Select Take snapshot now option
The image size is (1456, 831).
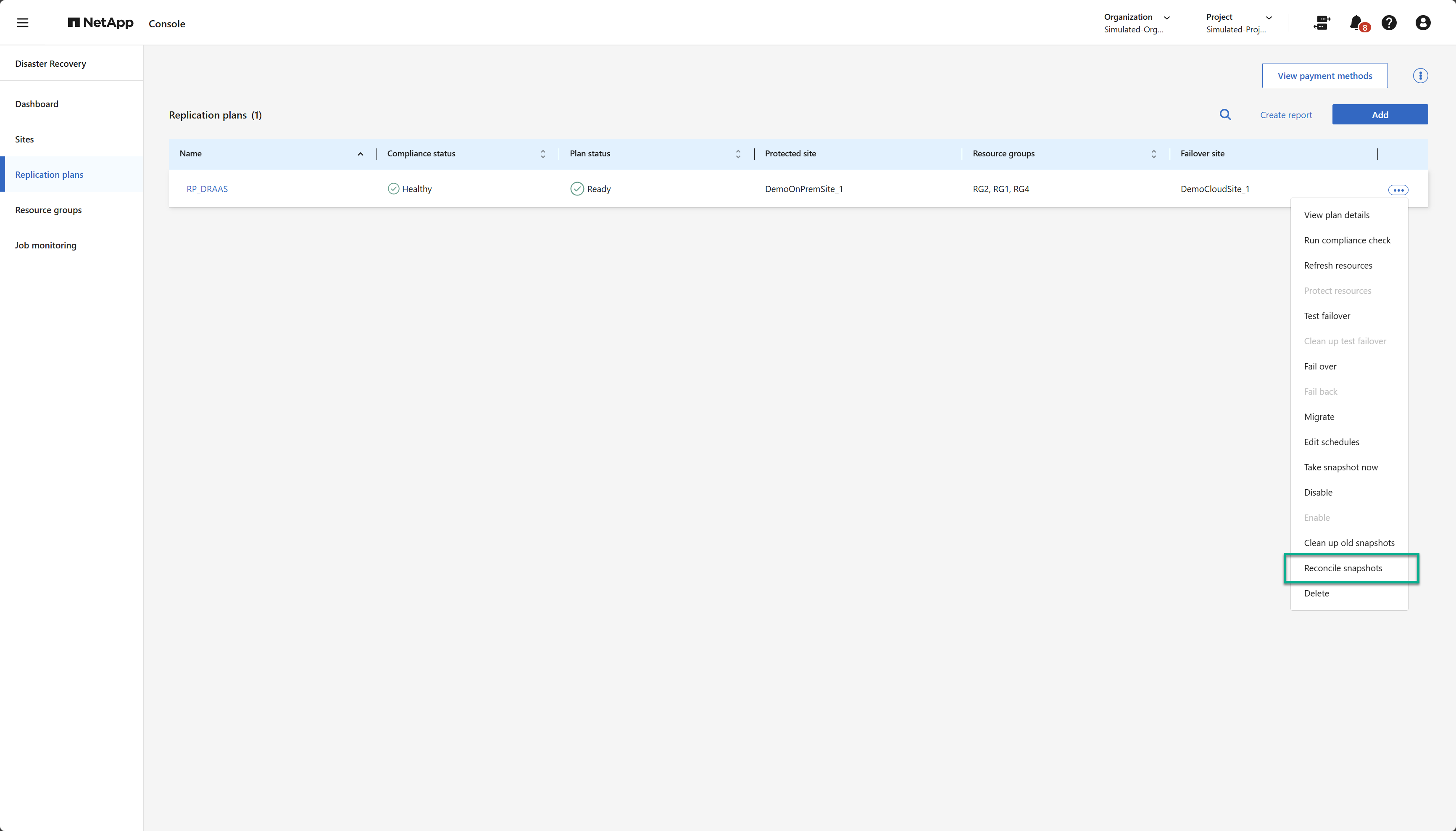pos(1340,467)
